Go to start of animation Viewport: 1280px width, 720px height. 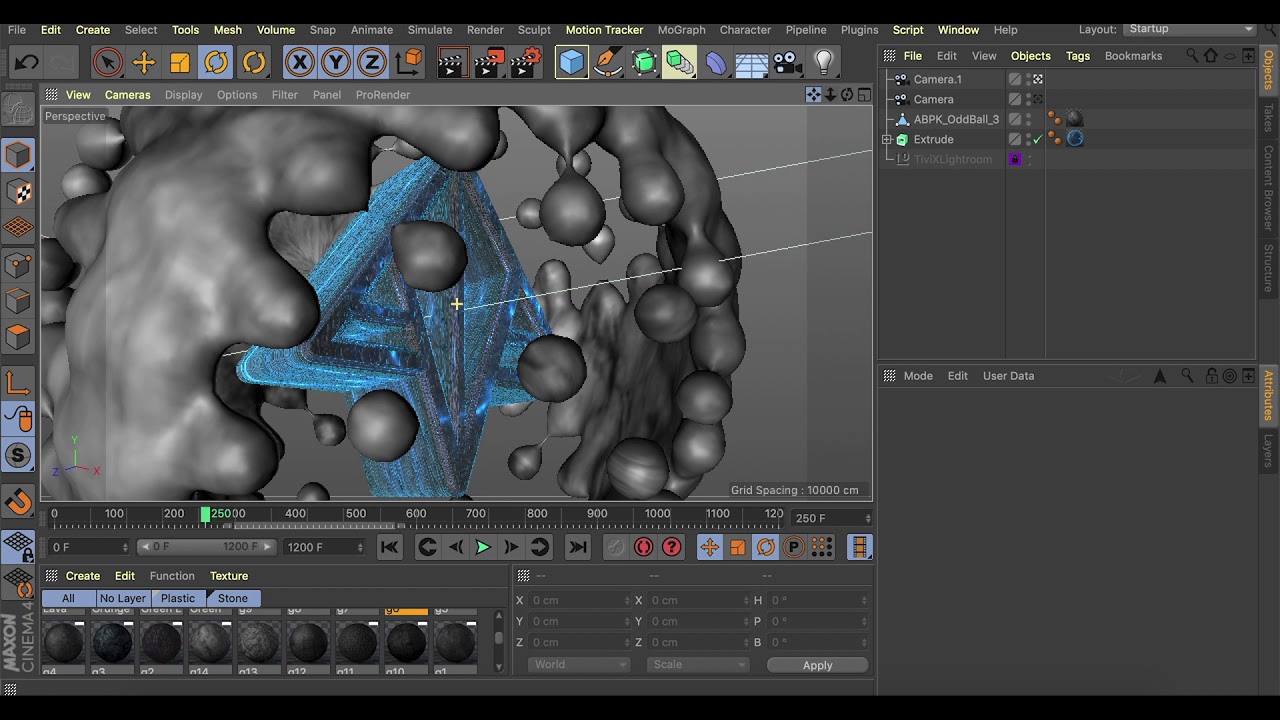click(x=389, y=547)
